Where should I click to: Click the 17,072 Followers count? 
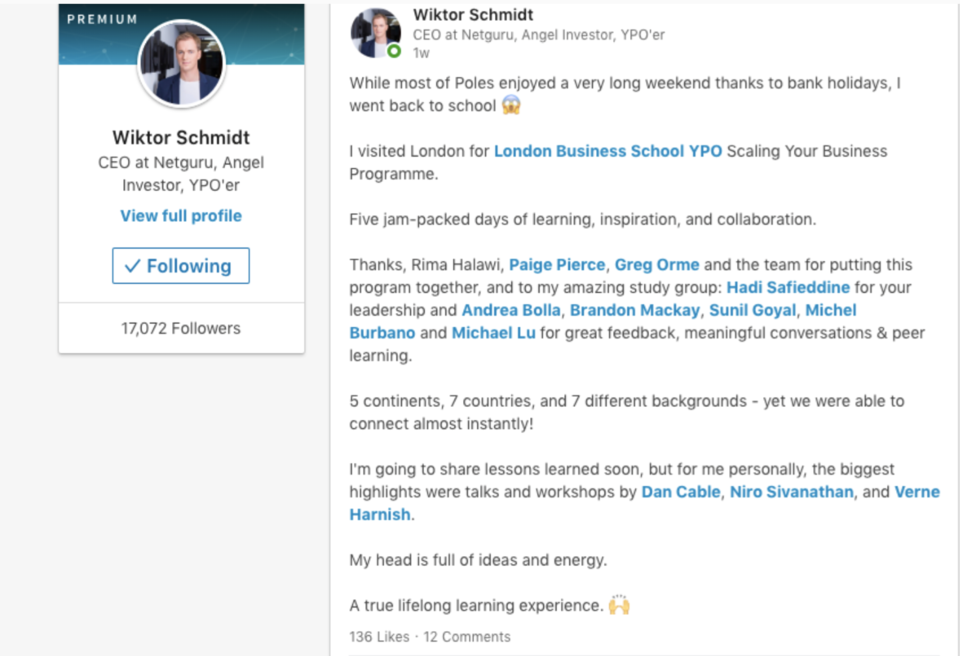[x=181, y=328]
